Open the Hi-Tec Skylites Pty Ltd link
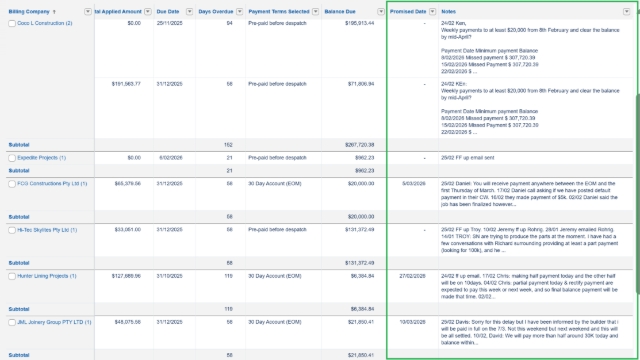 [47, 230]
